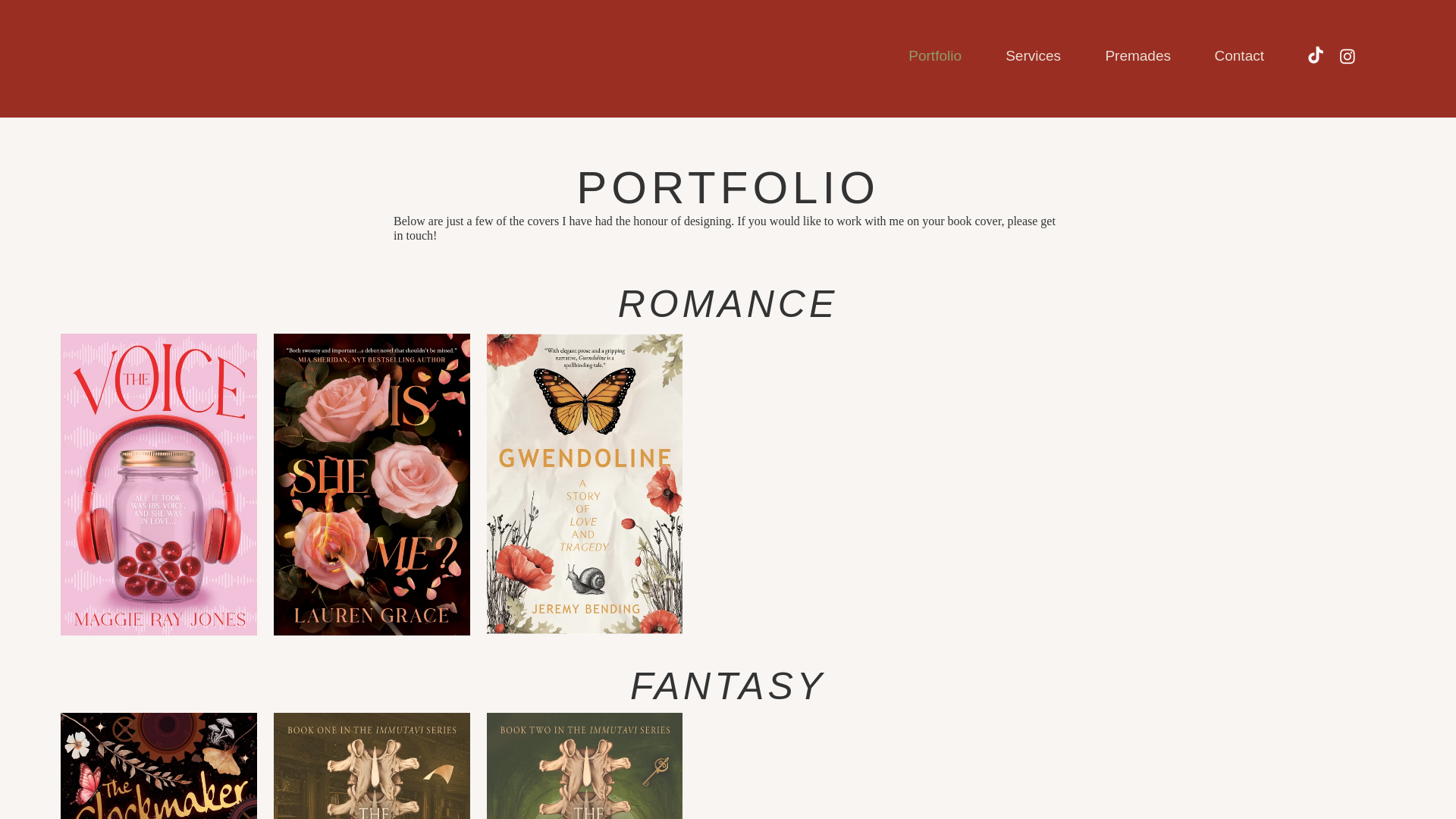This screenshot has width=1456, height=819.
Task: Open the Is She Me? cover
Action: (372, 485)
